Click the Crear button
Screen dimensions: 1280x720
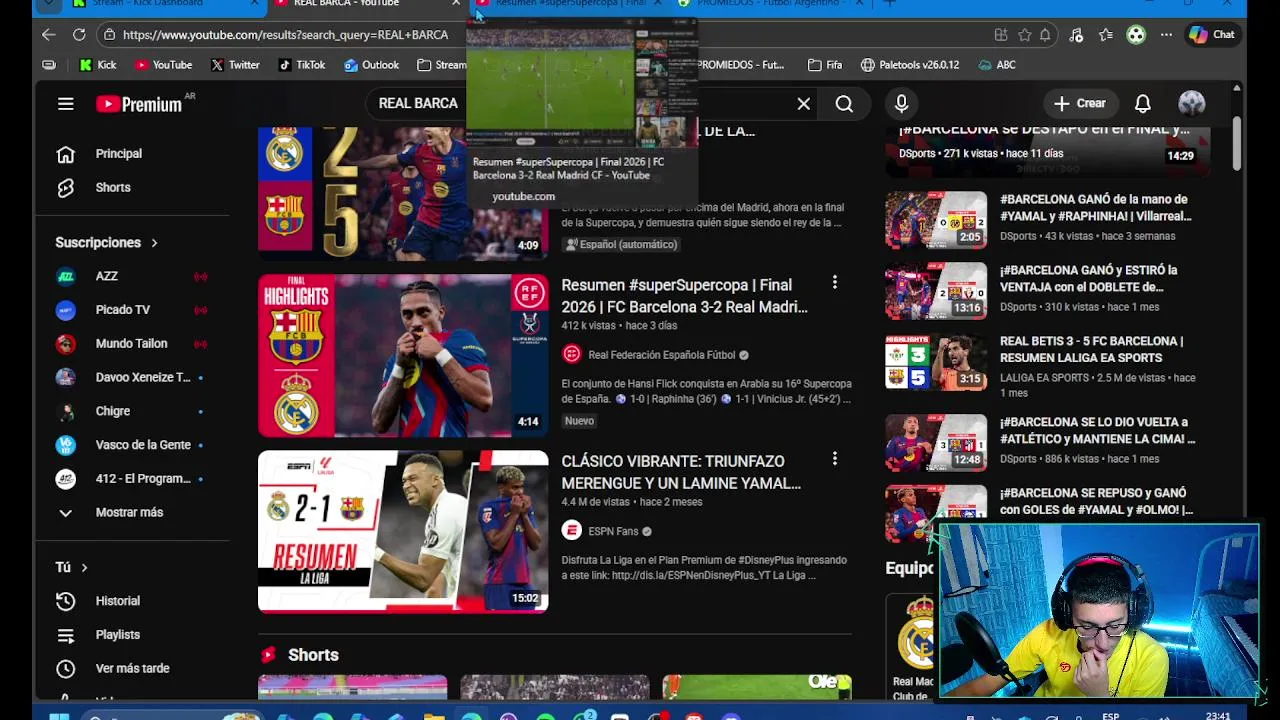1080,103
